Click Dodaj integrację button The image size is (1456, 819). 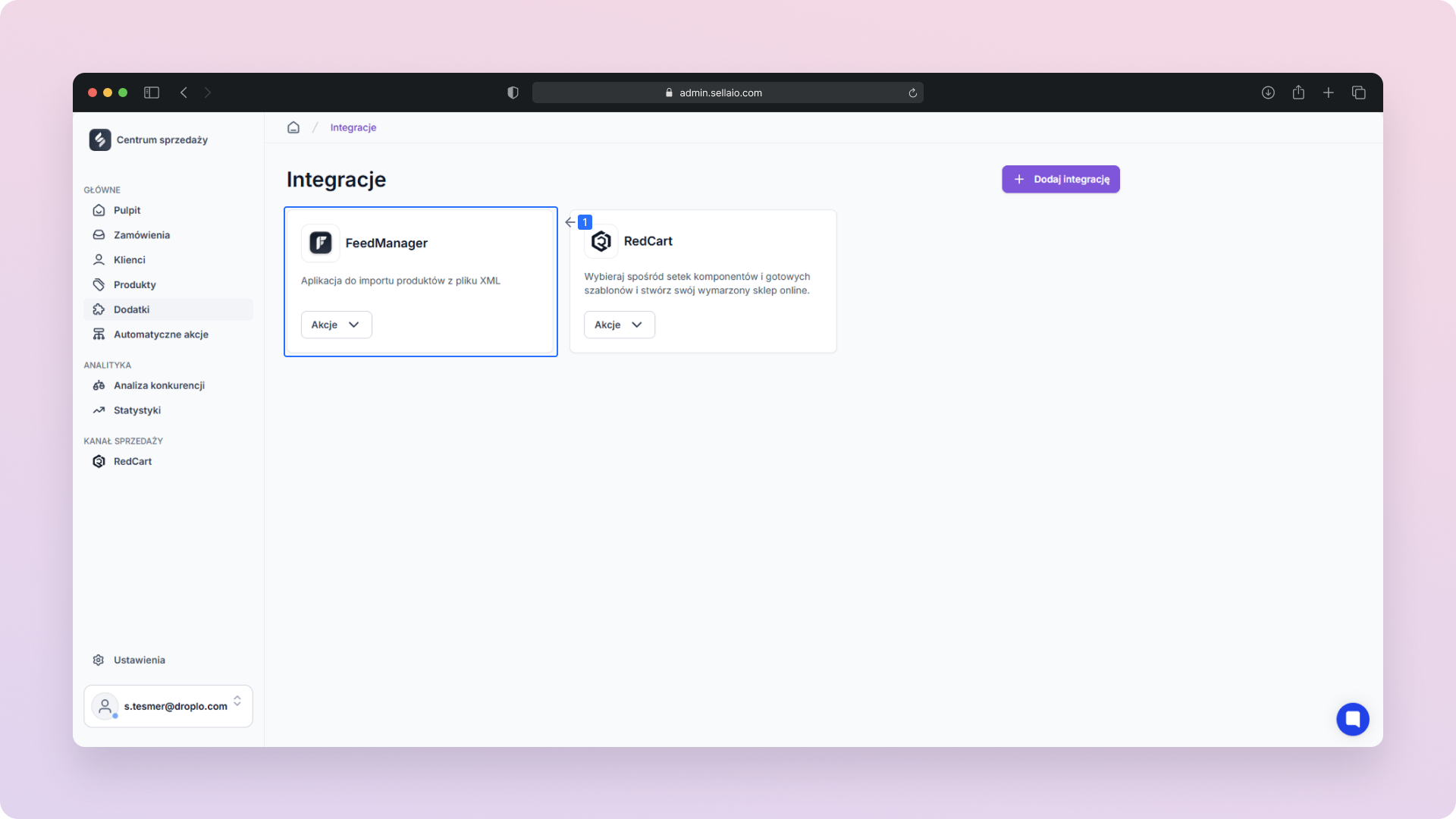[x=1061, y=179]
